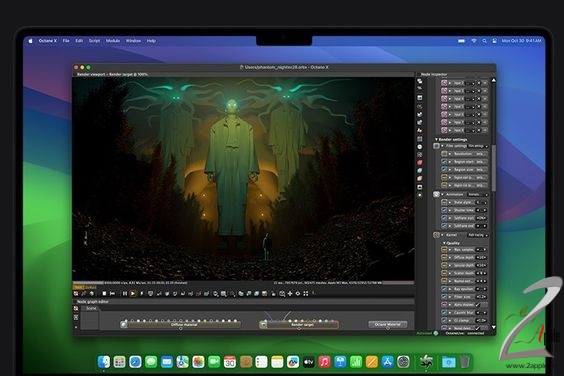Open the Animation type dropdown
Viewport: 564px width, 376px height.
478,194
